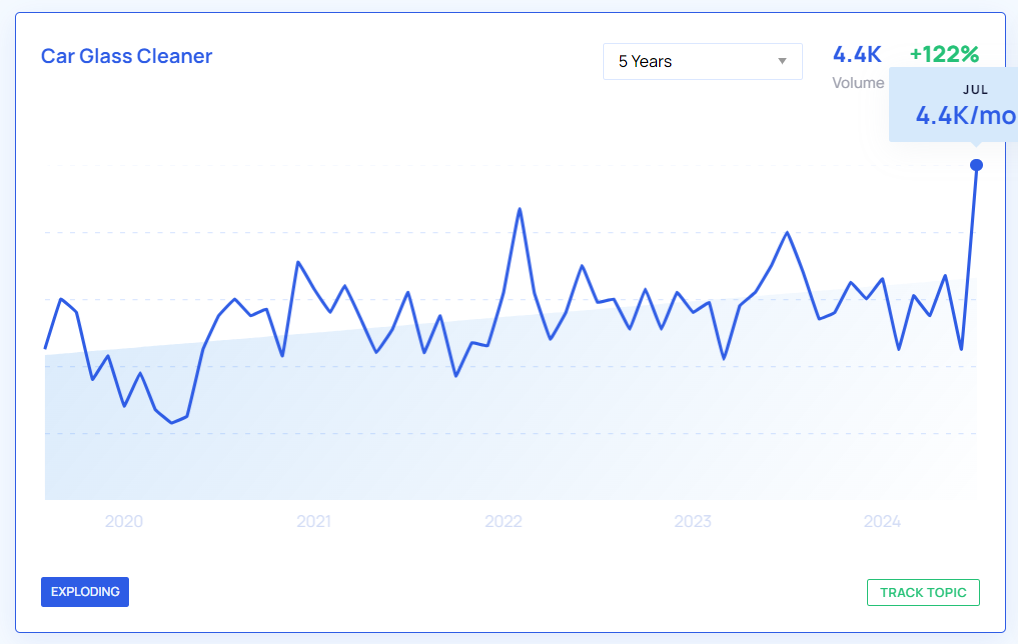Image resolution: width=1018 pixels, height=644 pixels.
Task: Click the tall chart line spike in early 2022
Action: (x=519, y=209)
